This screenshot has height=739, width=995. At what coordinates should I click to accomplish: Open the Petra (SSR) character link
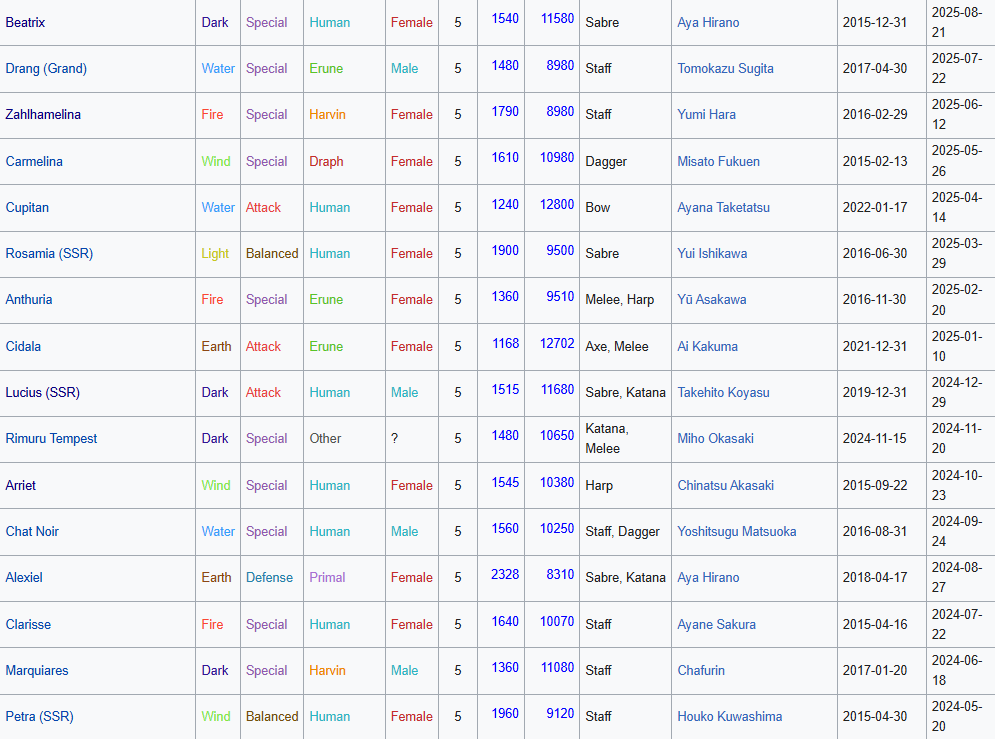tap(40, 716)
